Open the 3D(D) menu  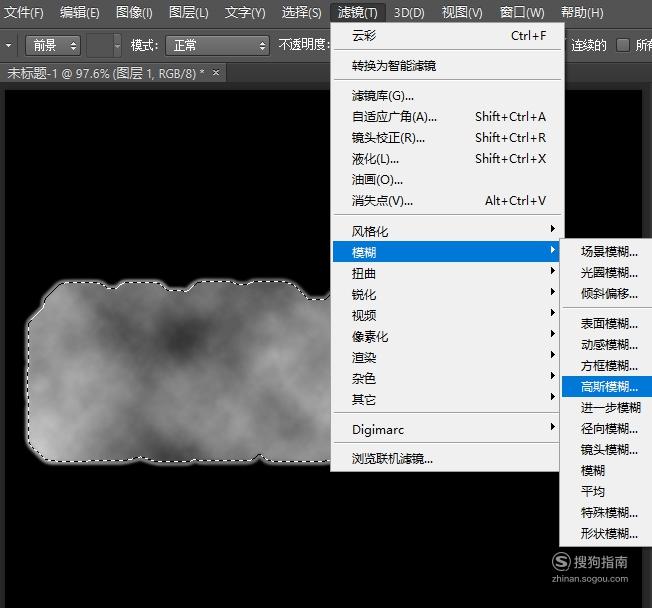pyautogui.click(x=409, y=12)
